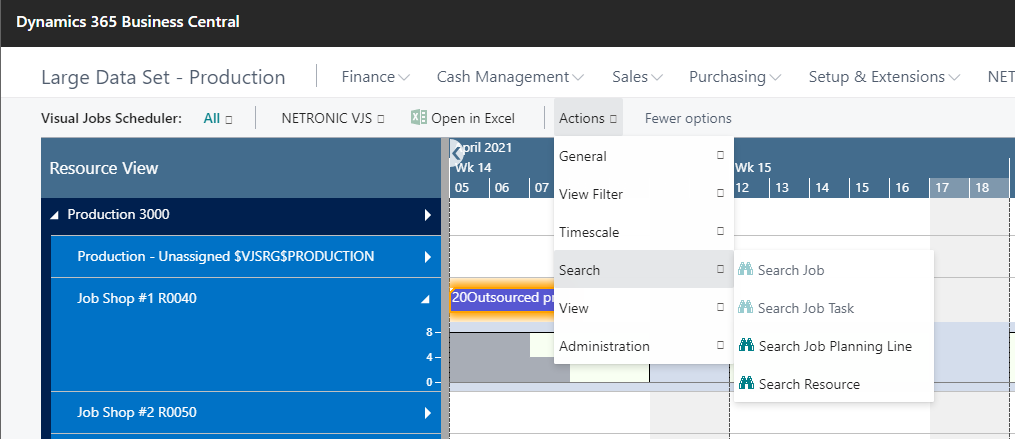Click the Job Shop #1 R0040 label
1015x439 pixels.
pos(137,298)
